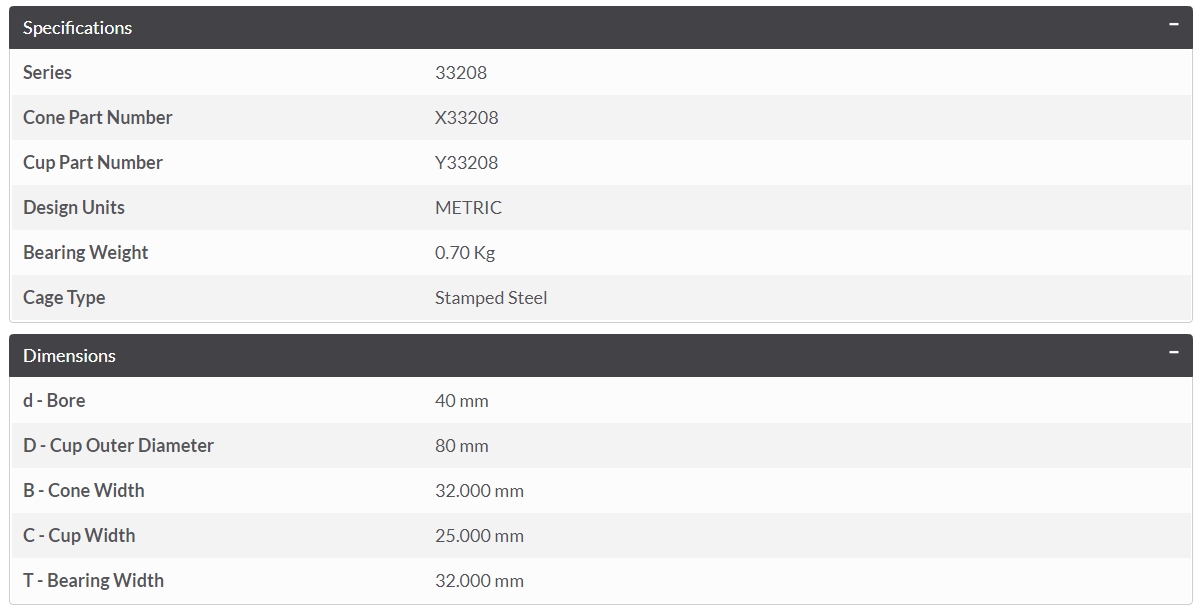
Task: Click the METRIC design units value
Action: pos(468,208)
